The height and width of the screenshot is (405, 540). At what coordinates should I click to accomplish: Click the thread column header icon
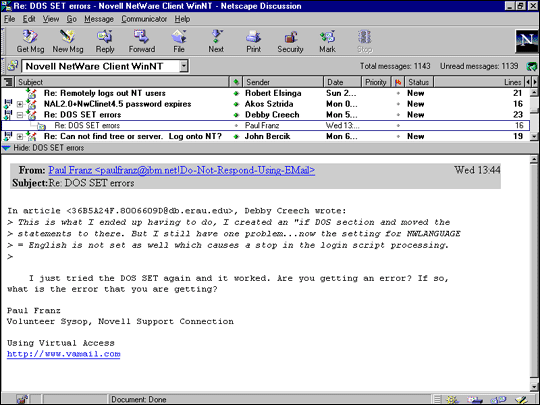click(x=8, y=82)
